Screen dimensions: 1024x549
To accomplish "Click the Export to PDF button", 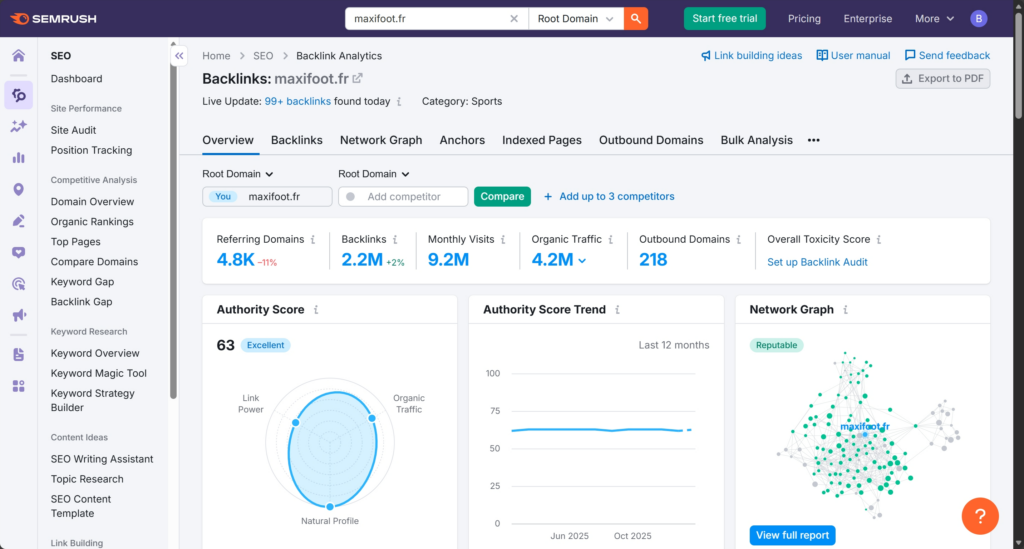I will tap(942, 79).
